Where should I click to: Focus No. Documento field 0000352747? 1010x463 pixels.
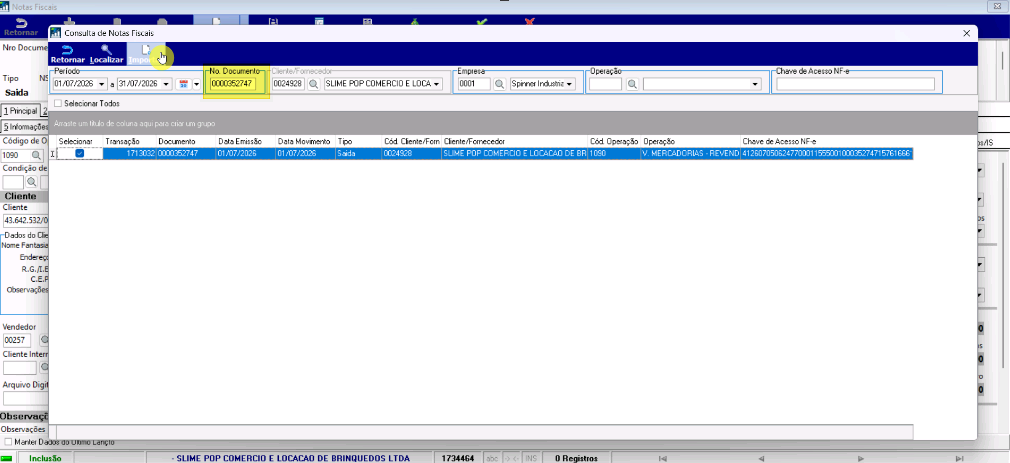pyautogui.click(x=233, y=84)
